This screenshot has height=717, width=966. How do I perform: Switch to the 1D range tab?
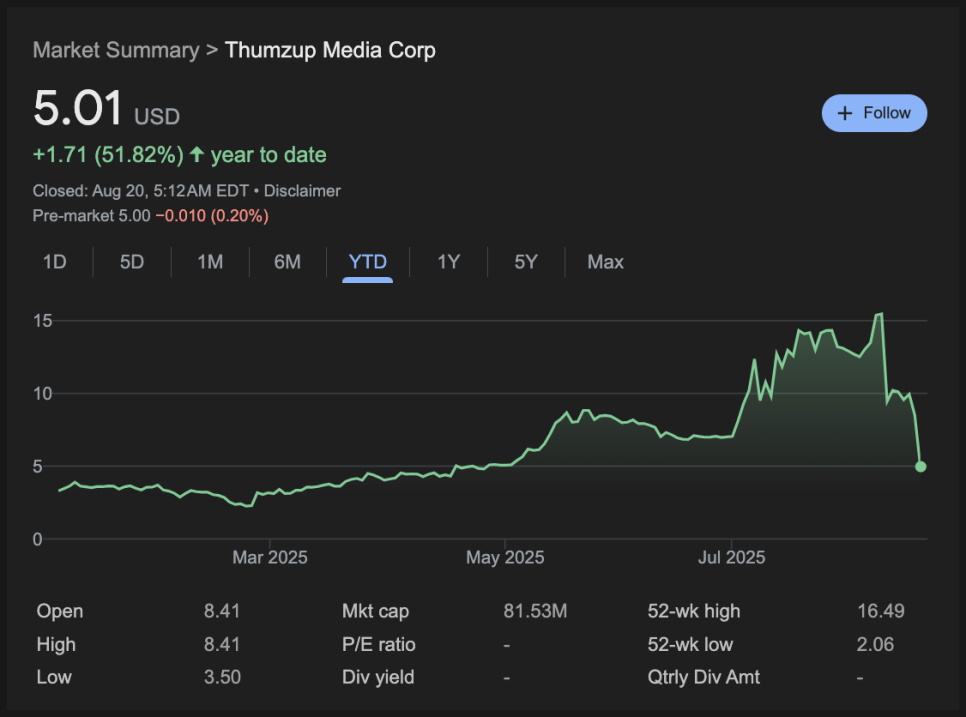tap(54, 262)
